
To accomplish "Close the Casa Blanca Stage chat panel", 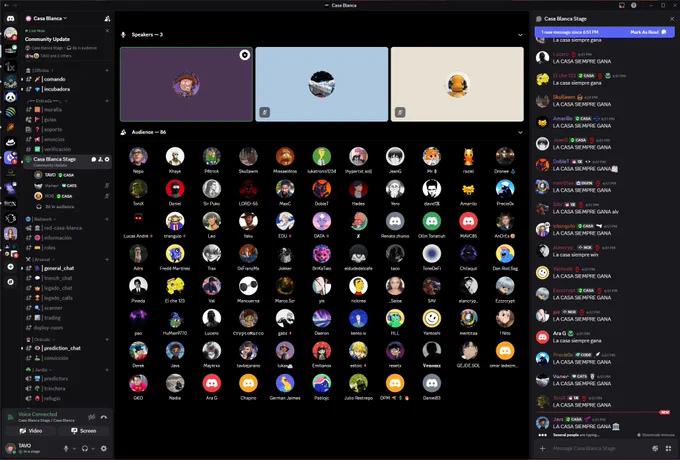I will (x=672, y=19).
